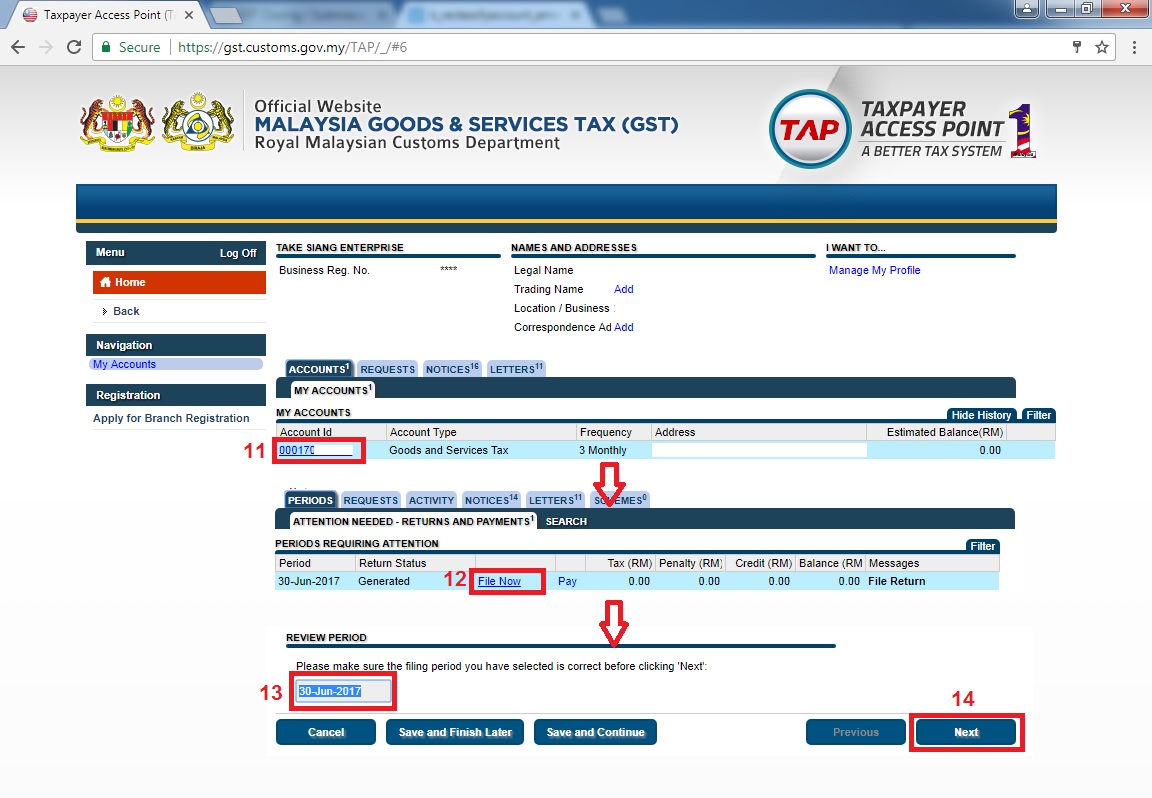
Task: Bookmark page with star icon
Action: click(x=1102, y=47)
